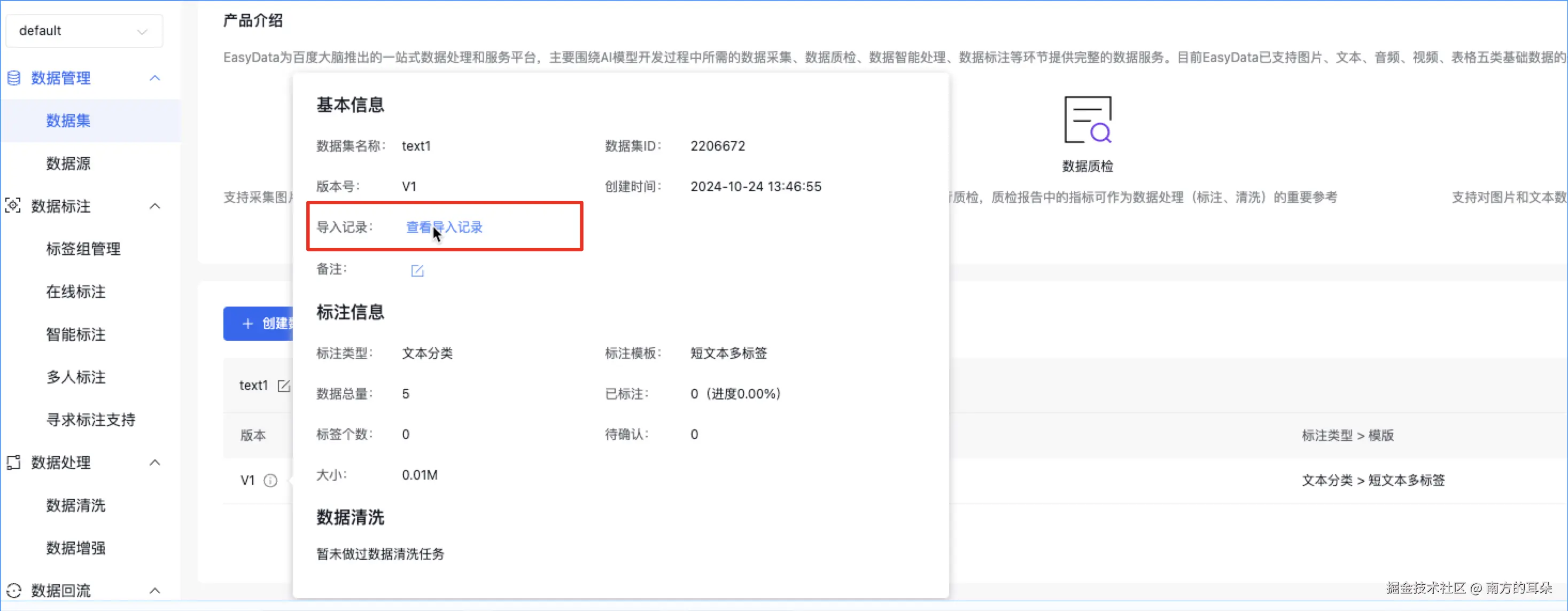Viewport: 1568px width, 611px height.
Task: Collapse the 数据管理 section chevron
Action: coord(154,78)
